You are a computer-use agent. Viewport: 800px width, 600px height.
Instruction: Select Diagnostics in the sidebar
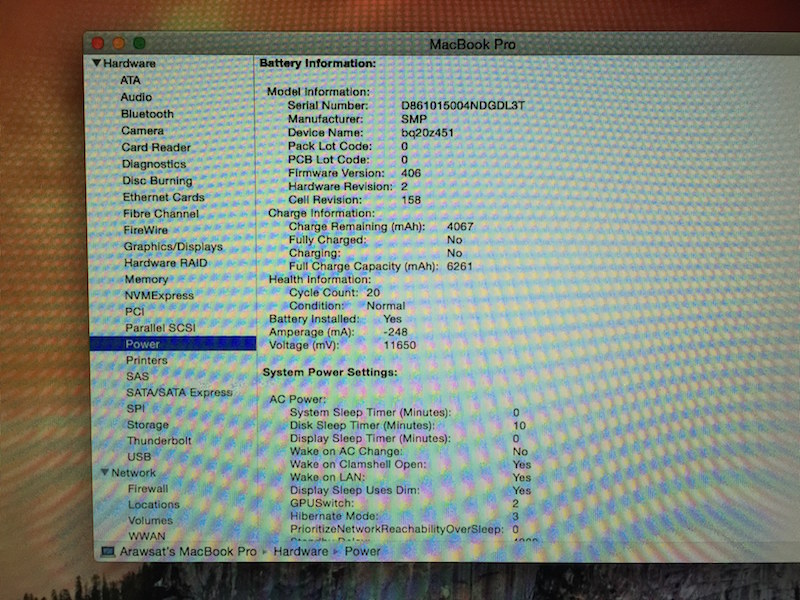coord(154,164)
